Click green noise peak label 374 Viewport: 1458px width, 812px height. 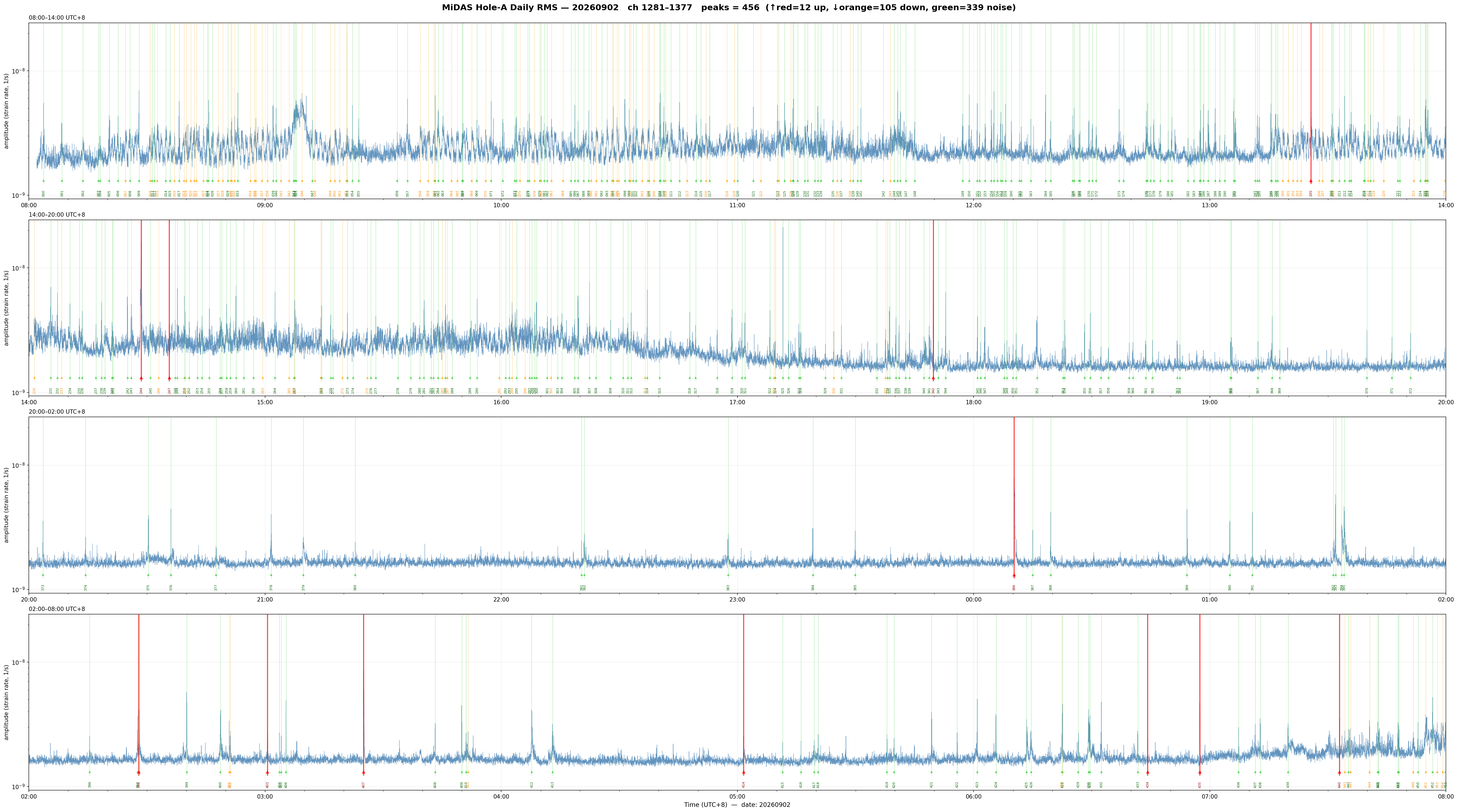click(x=86, y=587)
